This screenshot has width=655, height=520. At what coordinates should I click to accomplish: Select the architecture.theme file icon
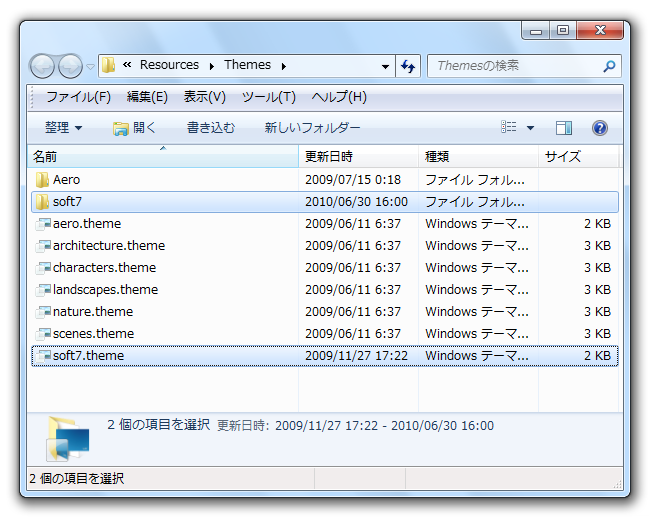coord(43,246)
